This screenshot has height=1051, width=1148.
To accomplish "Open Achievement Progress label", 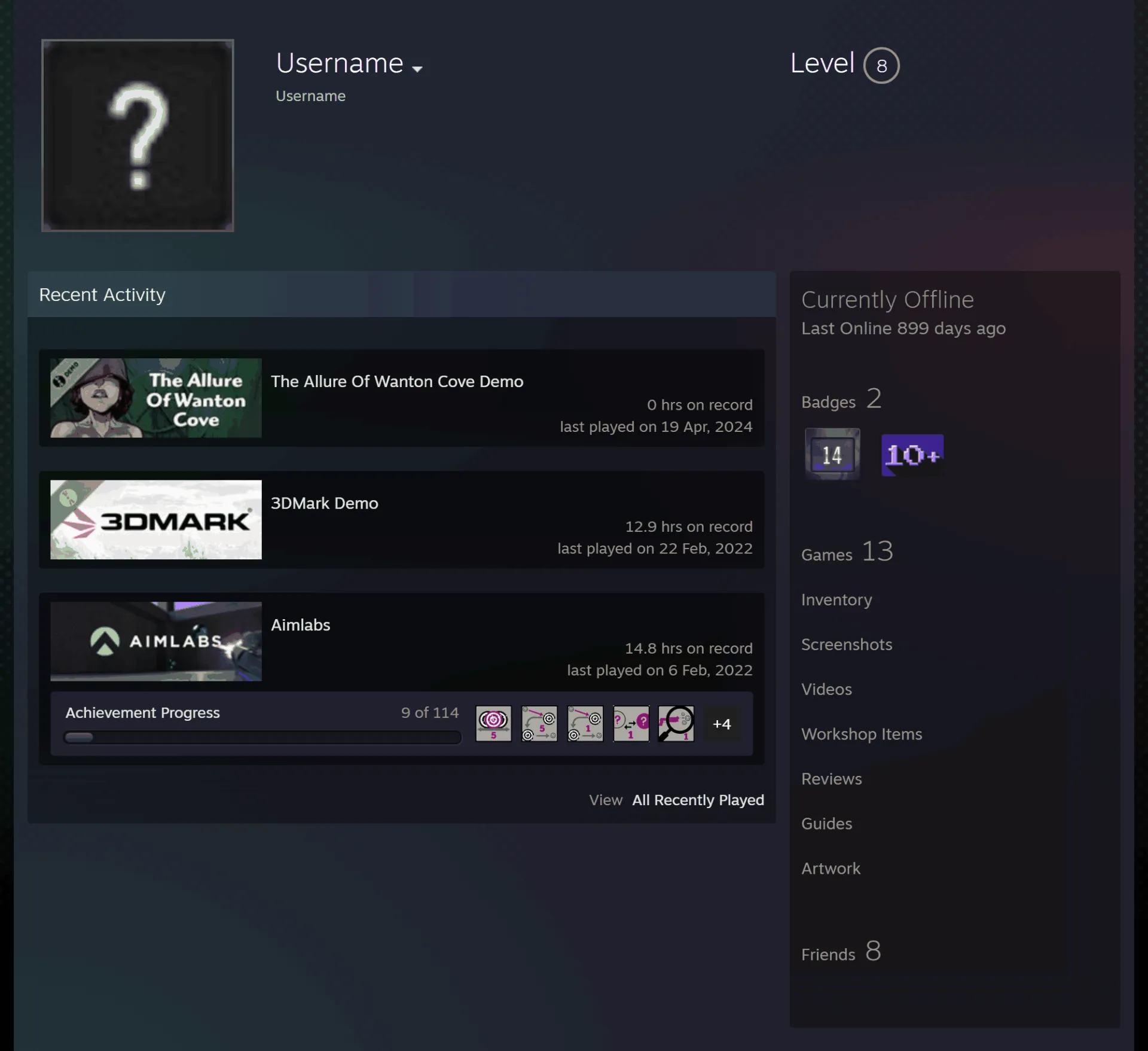I will pyautogui.click(x=143, y=712).
